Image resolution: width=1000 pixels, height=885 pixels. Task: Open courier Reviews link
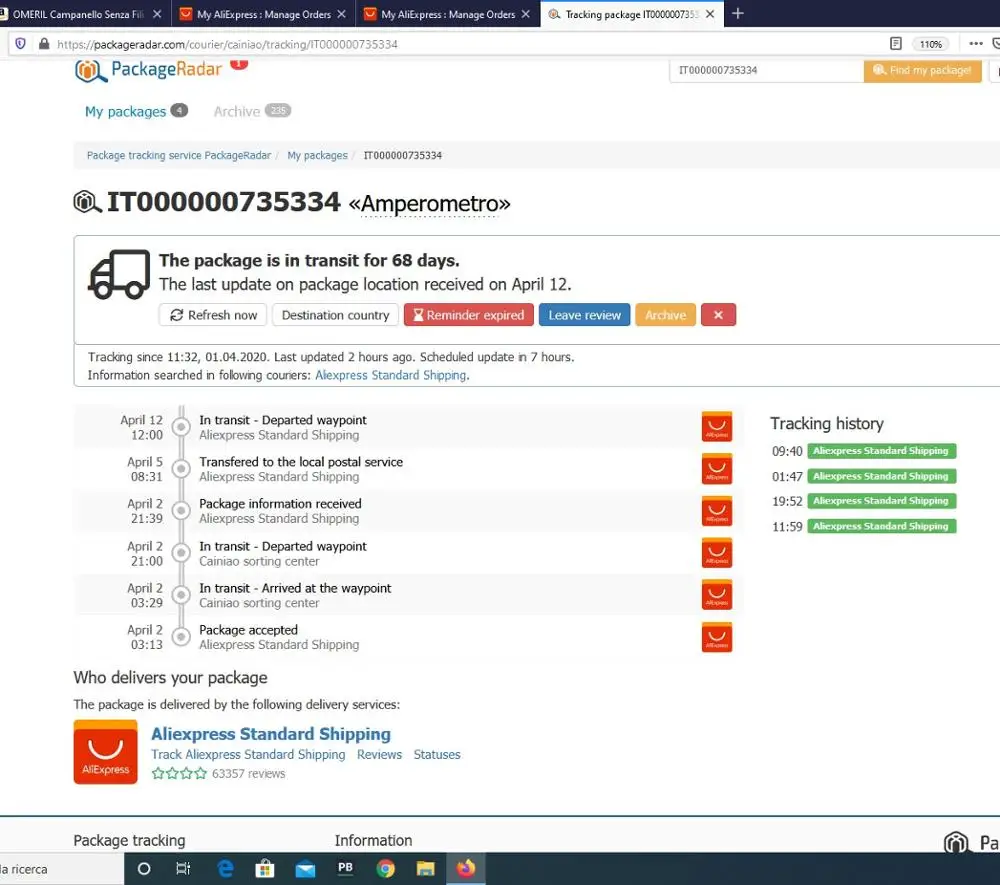tap(379, 755)
